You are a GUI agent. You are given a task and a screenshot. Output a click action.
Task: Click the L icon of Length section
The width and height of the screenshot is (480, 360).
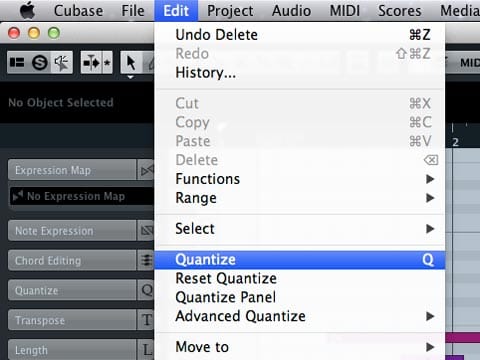click(146, 350)
